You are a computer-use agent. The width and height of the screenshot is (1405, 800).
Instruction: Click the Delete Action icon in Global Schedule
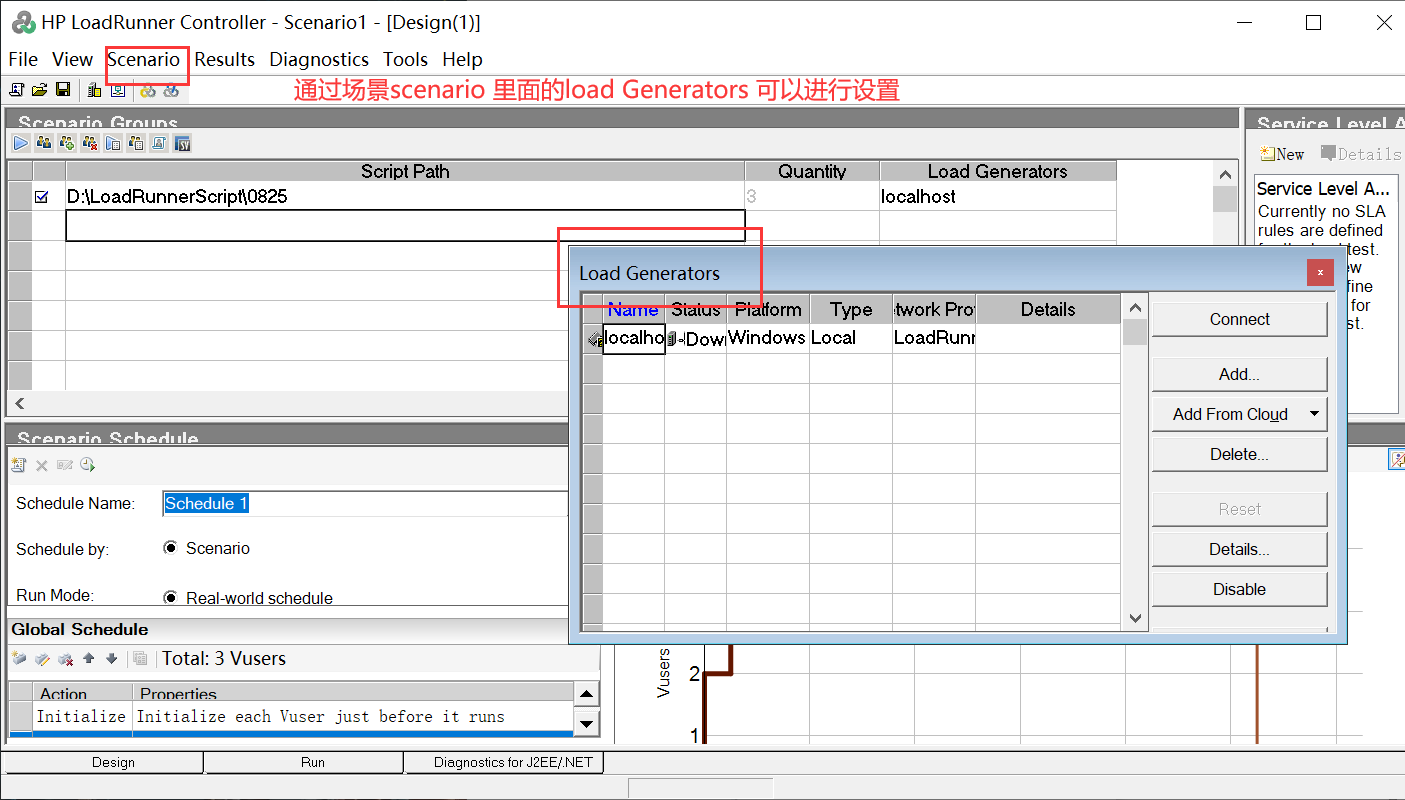pyautogui.click(x=65, y=658)
